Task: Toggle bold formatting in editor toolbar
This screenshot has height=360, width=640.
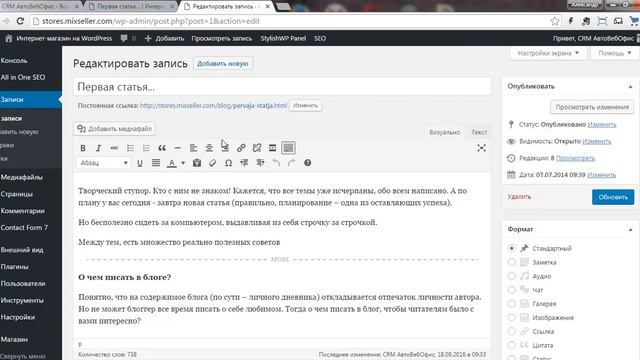Action: click(x=83, y=148)
